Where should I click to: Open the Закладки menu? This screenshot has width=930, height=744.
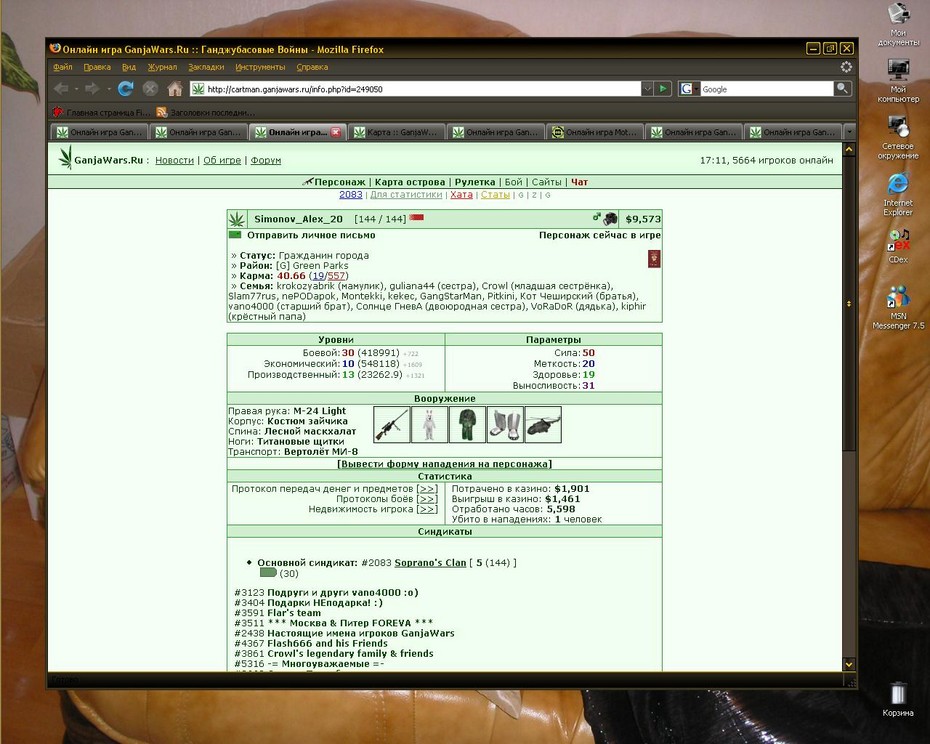[206, 67]
